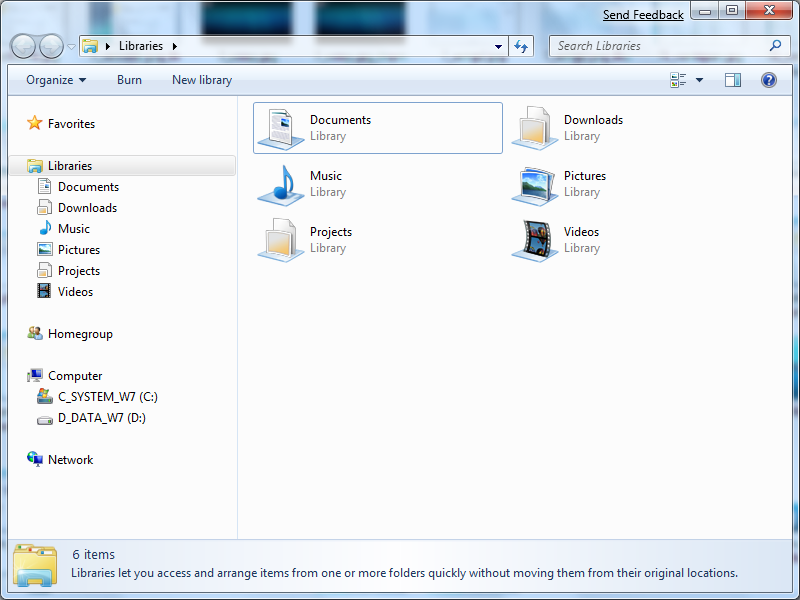800x600 pixels.
Task: Click the magnifier search icon
Action: pos(776,45)
